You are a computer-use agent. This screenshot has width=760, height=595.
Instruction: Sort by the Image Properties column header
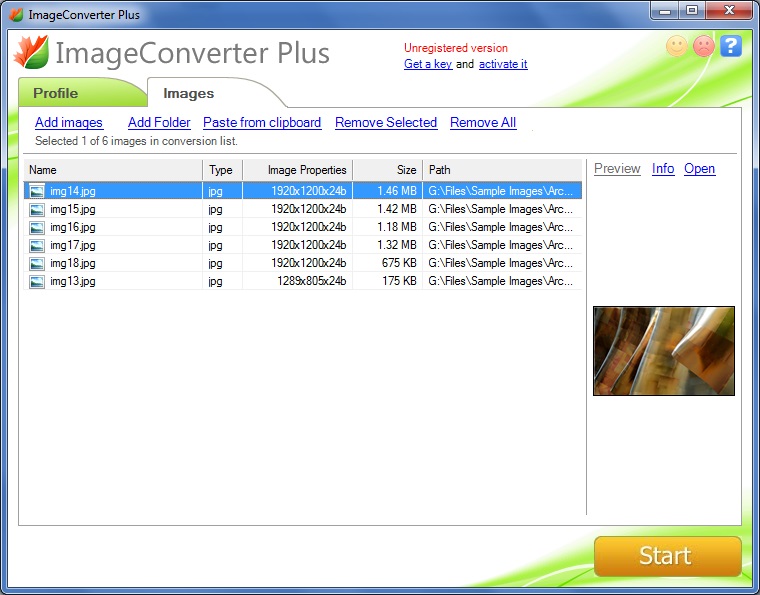click(298, 170)
